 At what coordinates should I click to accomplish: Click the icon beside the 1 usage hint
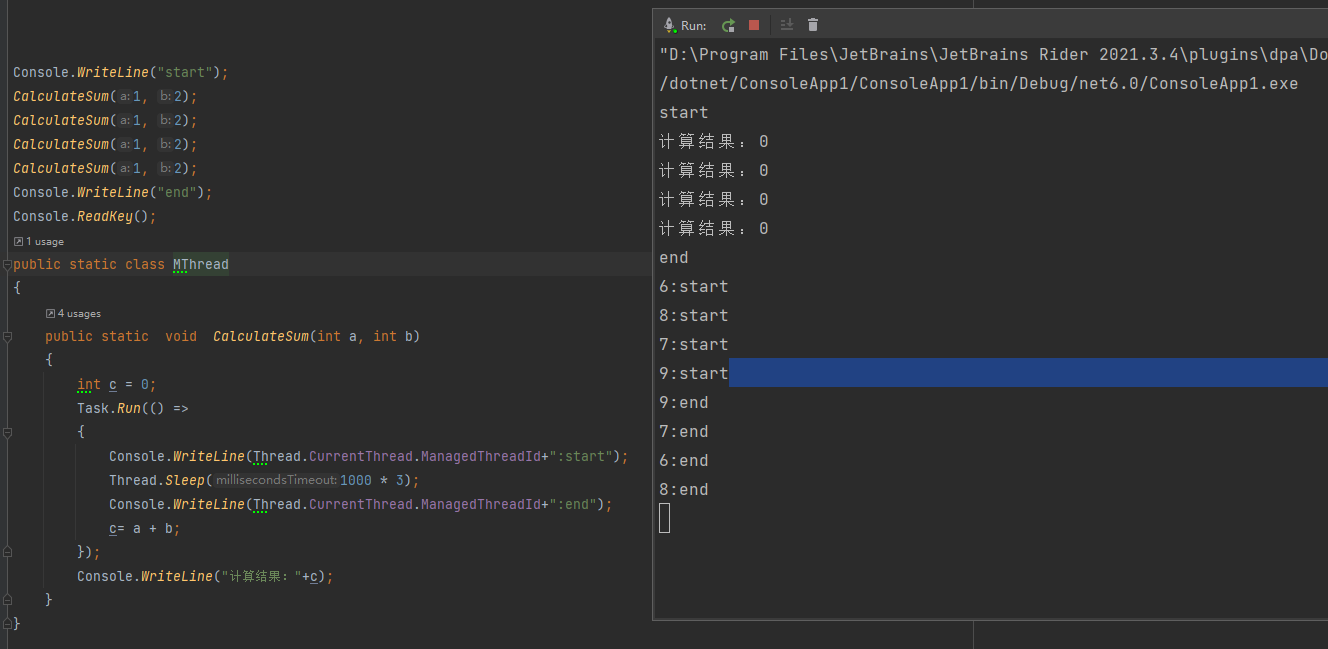click(17, 241)
